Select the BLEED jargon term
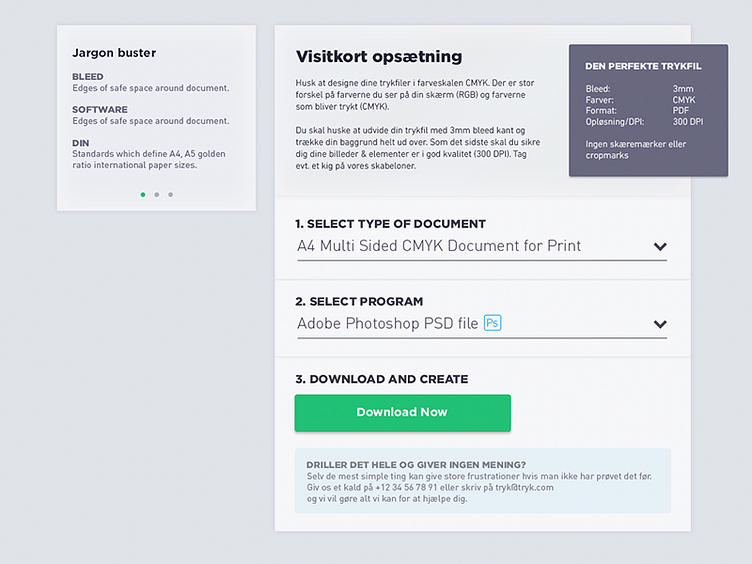 point(87,77)
